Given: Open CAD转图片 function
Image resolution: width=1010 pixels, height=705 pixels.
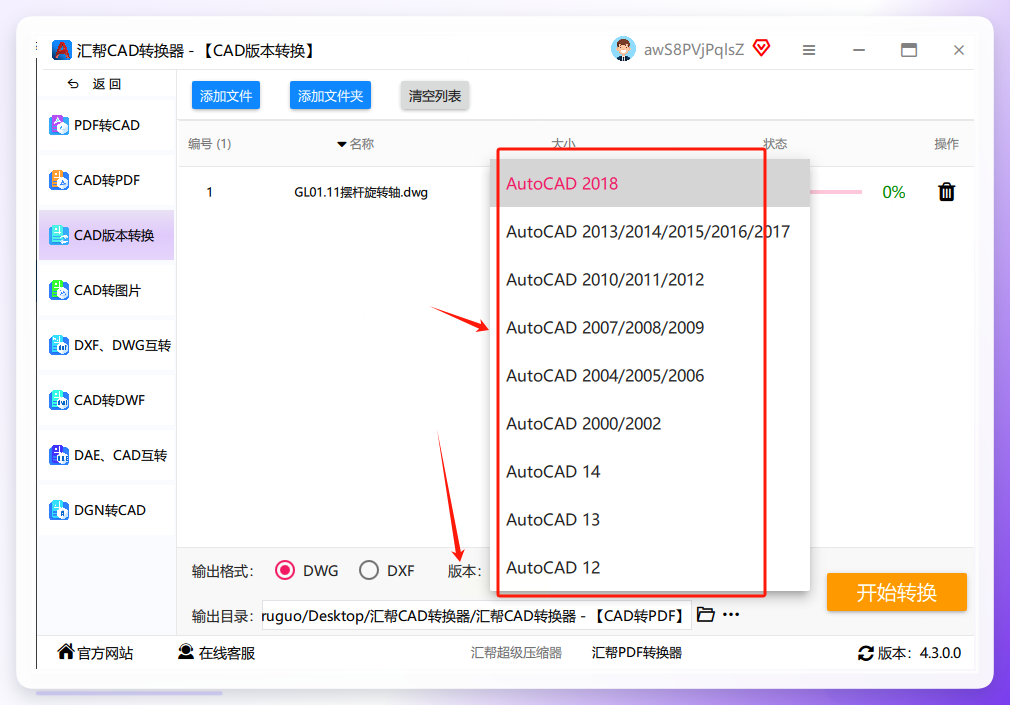Looking at the screenshot, I should [x=107, y=290].
